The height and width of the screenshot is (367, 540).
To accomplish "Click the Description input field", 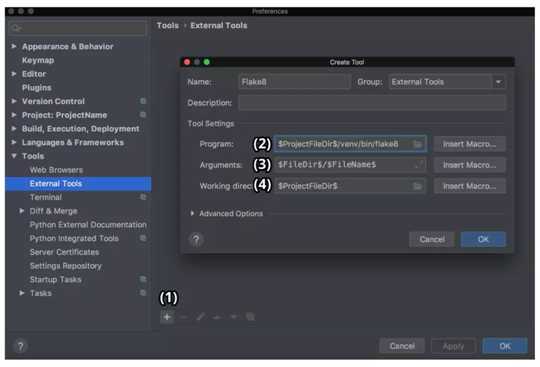I will (x=372, y=103).
